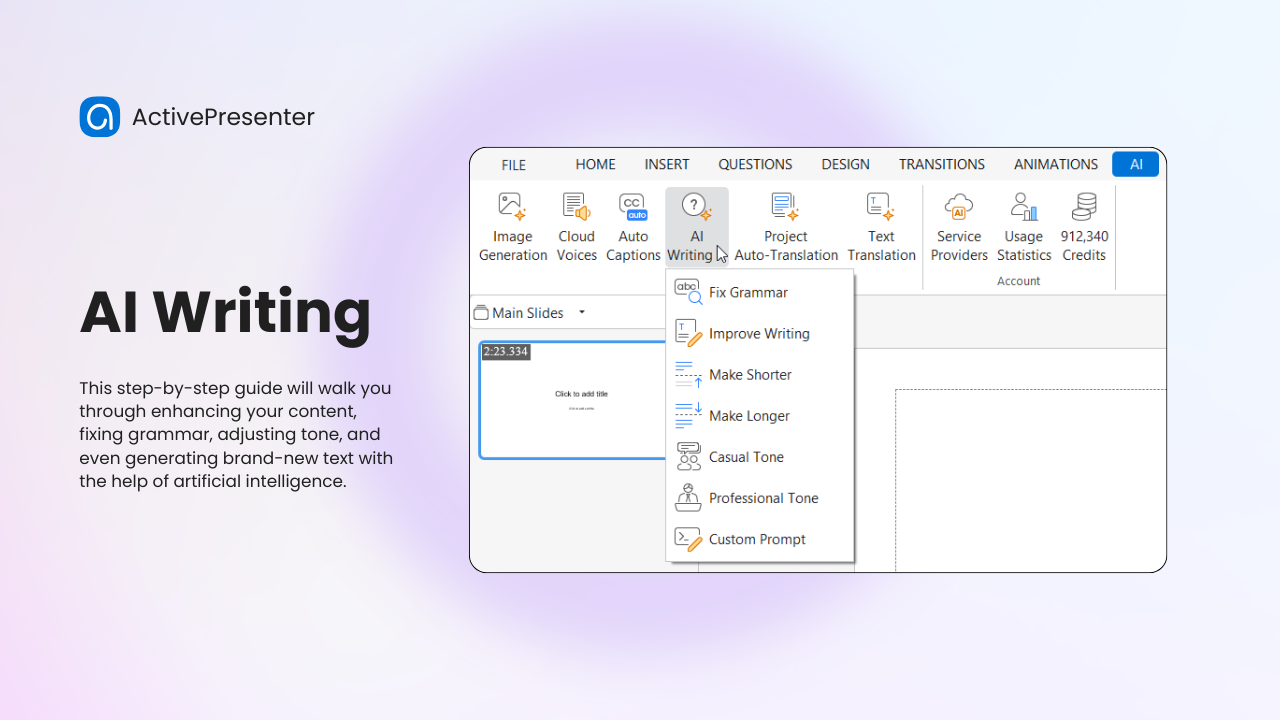Choose Fix Grammar from the menu
1280x720 pixels.
tap(748, 293)
